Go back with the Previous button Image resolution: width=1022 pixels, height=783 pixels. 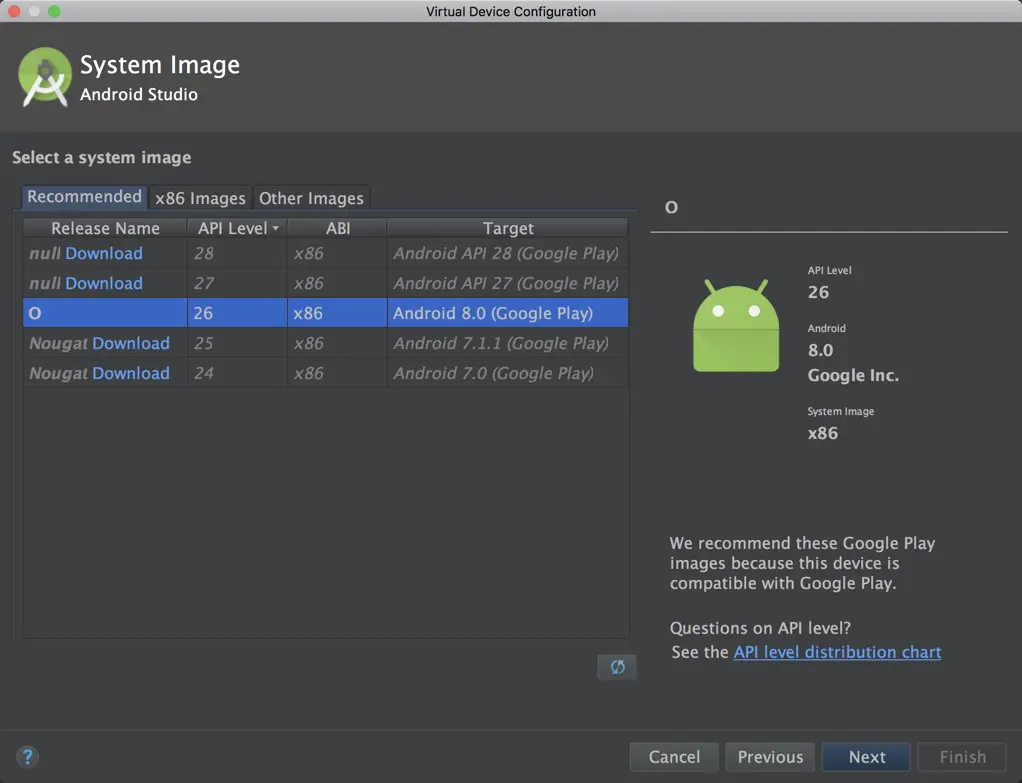coord(770,757)
